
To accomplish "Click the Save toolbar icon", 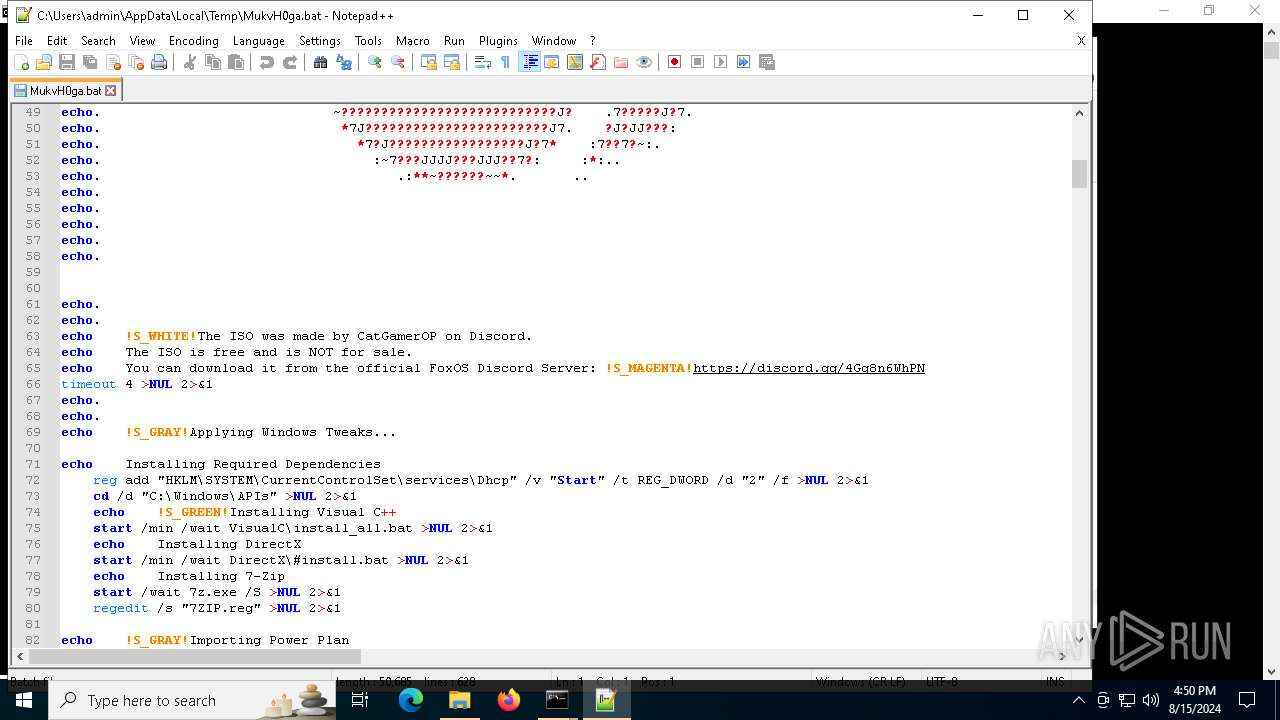I will (67, 62).
